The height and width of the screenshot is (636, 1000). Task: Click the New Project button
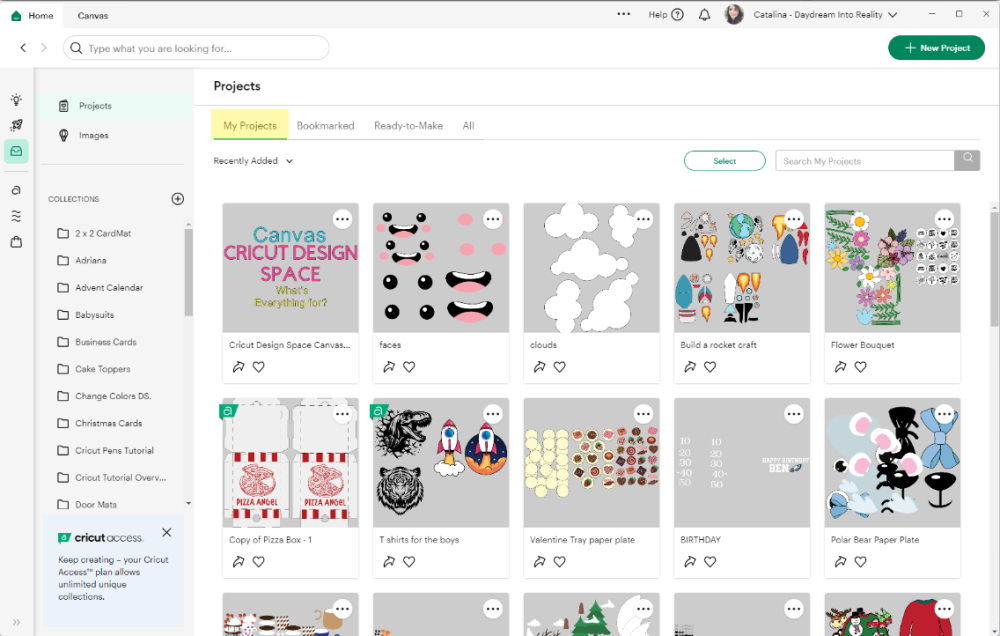tap(936, 48)
